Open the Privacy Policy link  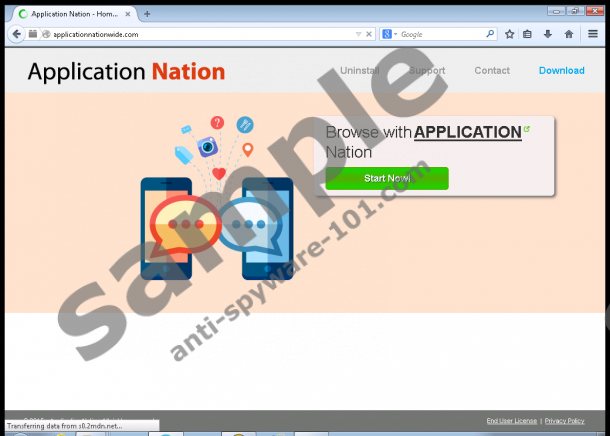565,421
